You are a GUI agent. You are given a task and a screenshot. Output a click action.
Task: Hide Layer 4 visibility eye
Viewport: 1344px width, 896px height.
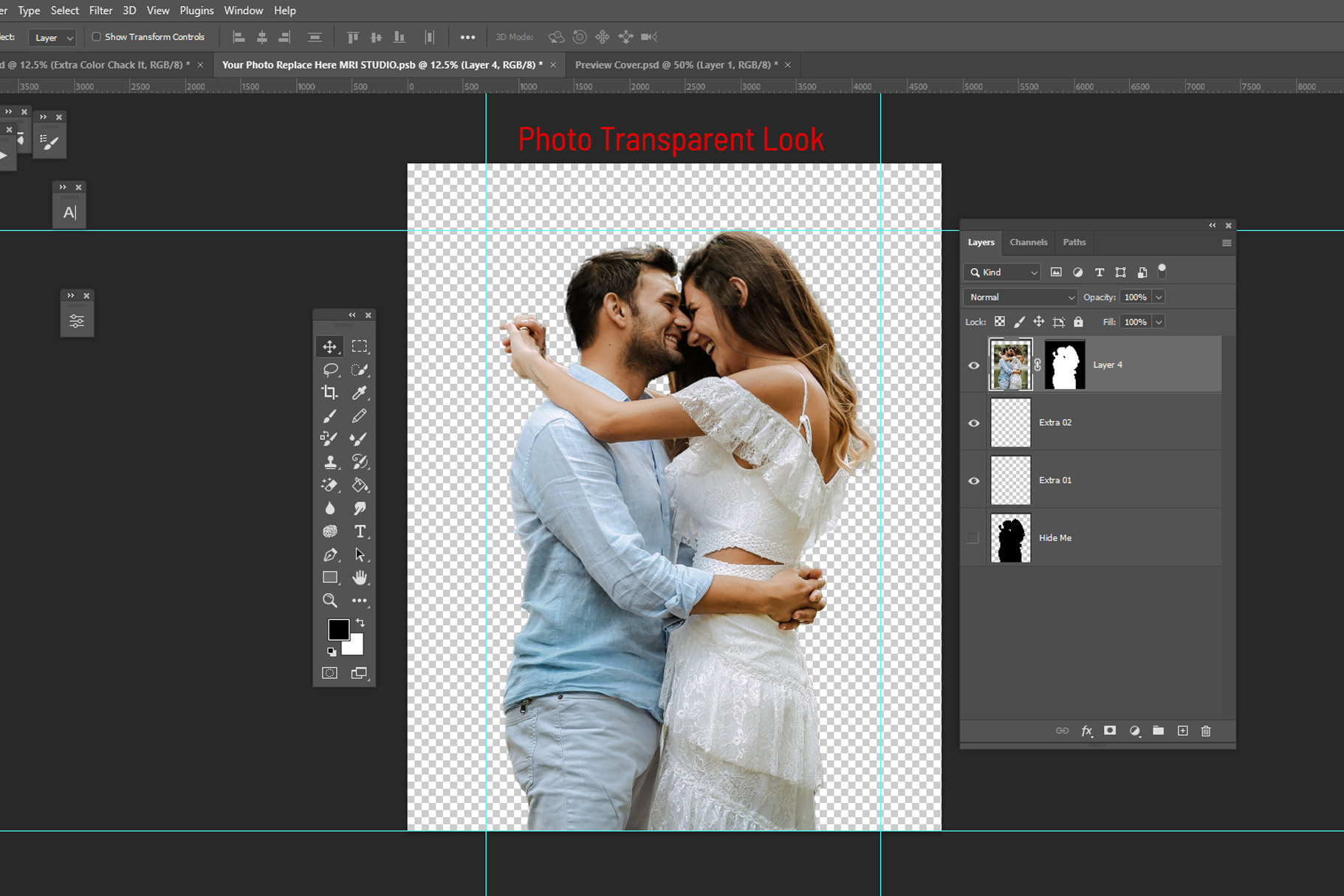pos(973,365)
